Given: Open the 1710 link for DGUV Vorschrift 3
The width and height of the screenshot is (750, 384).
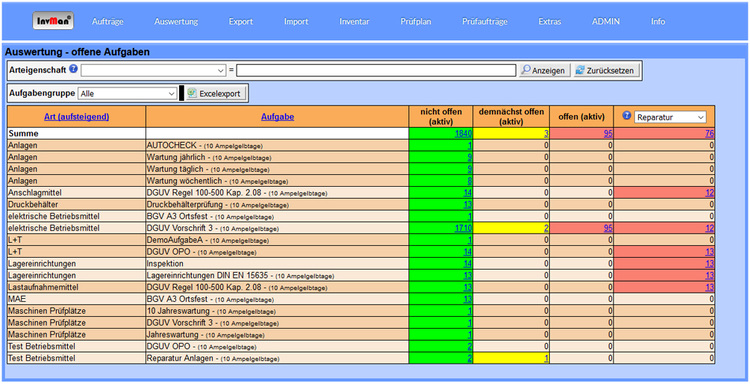Looking at the screenshot, I should pos(463,228).
